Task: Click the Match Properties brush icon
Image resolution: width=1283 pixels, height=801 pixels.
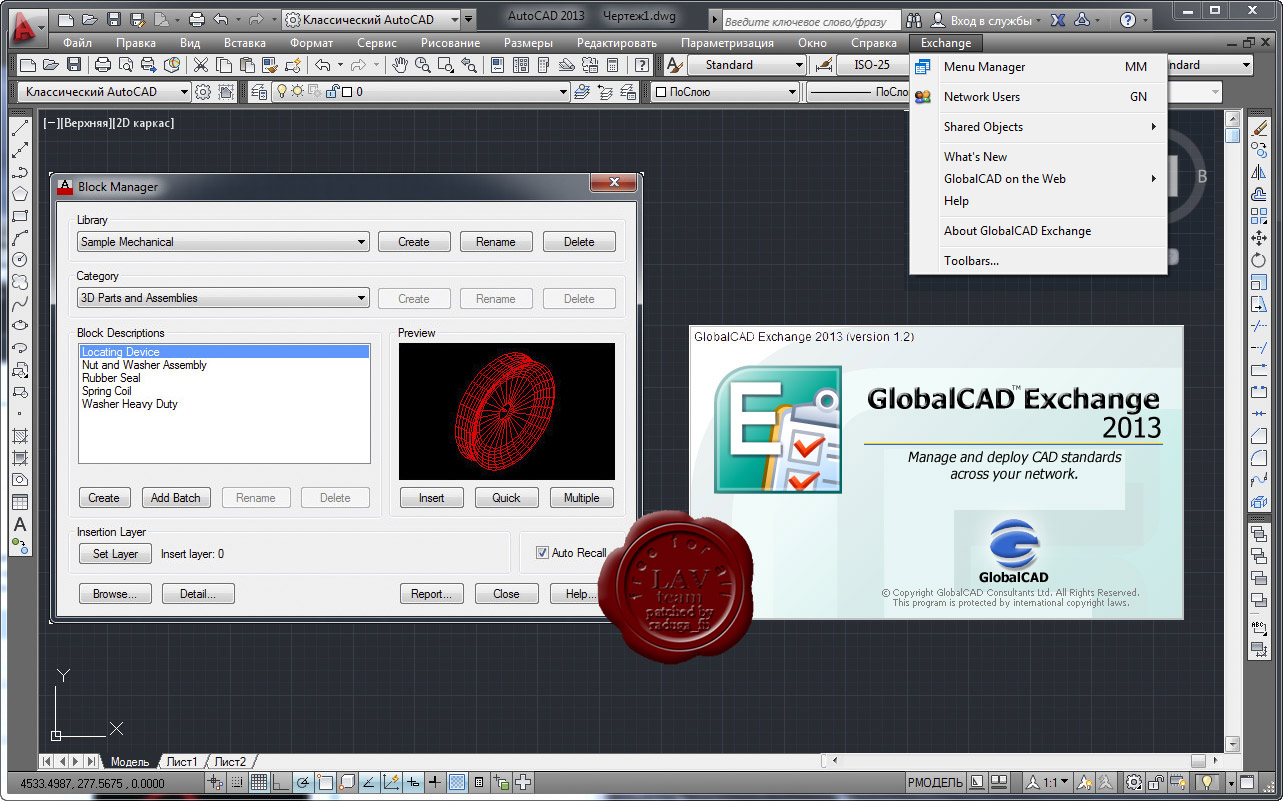Action: 270,65
